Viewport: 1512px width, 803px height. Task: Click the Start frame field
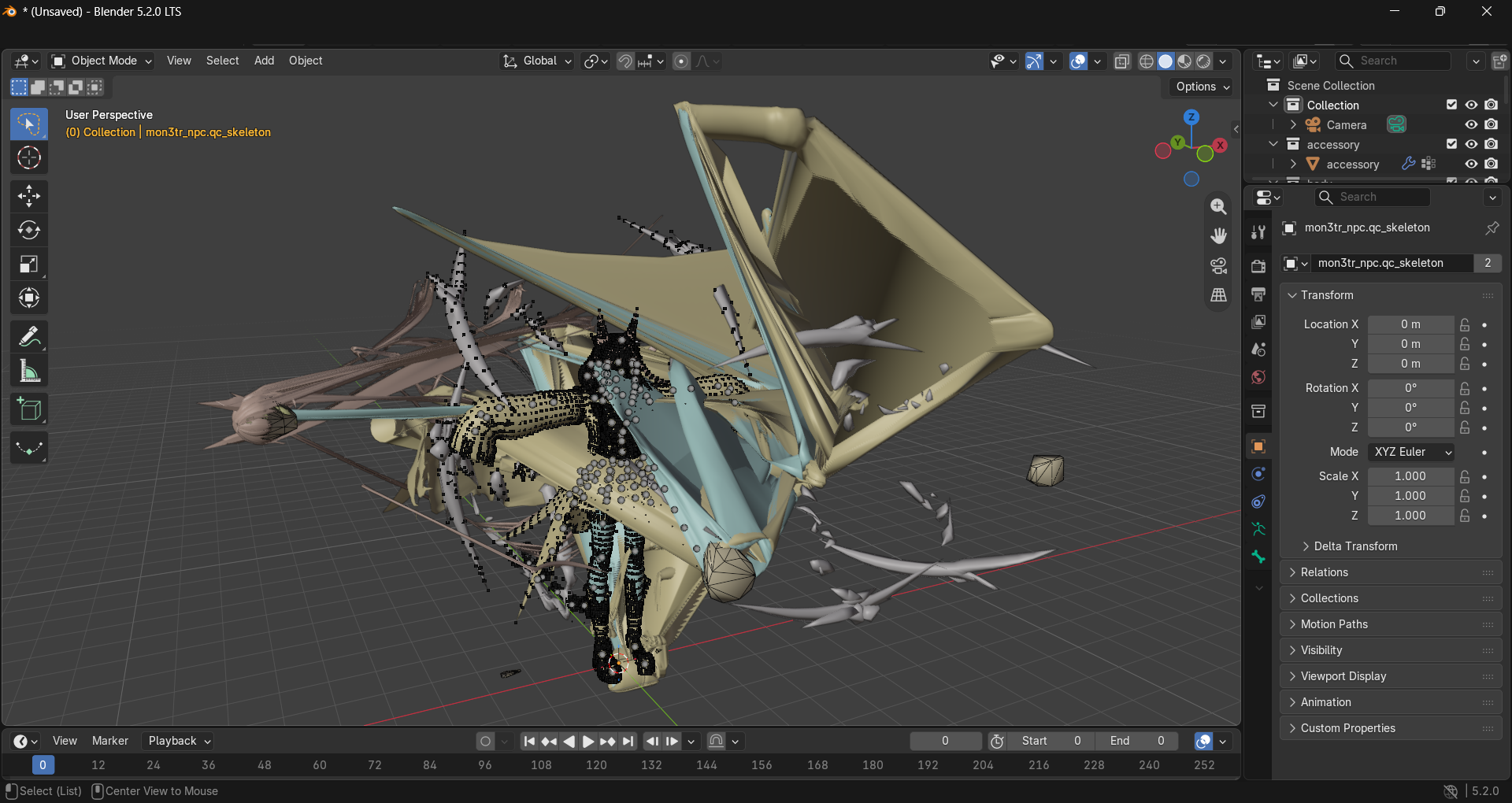pos(1051,741)
